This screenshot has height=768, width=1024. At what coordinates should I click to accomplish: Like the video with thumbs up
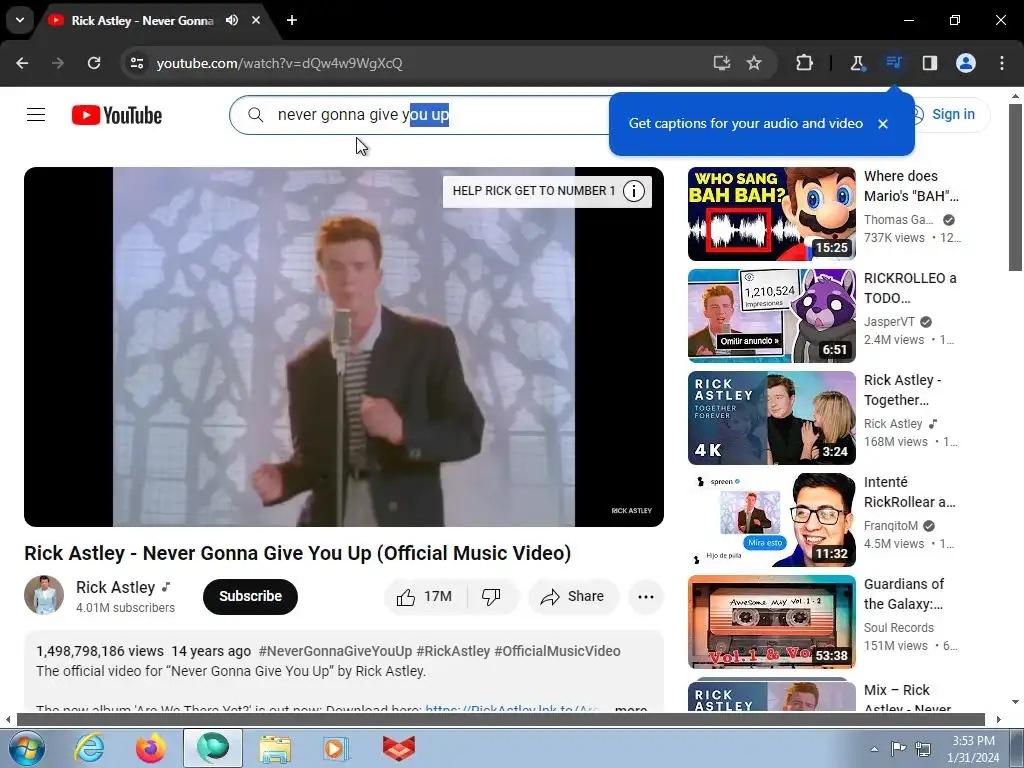425,596
